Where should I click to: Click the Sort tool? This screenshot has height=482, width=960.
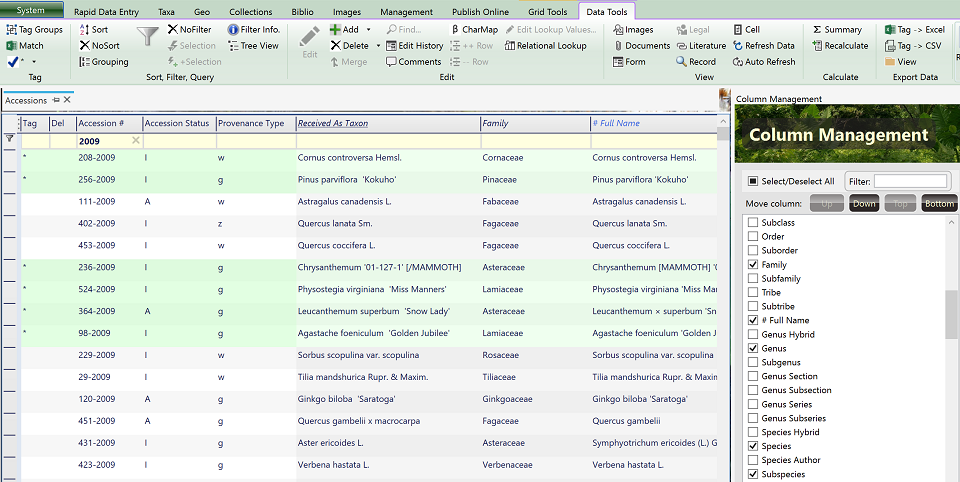[94, 29]
